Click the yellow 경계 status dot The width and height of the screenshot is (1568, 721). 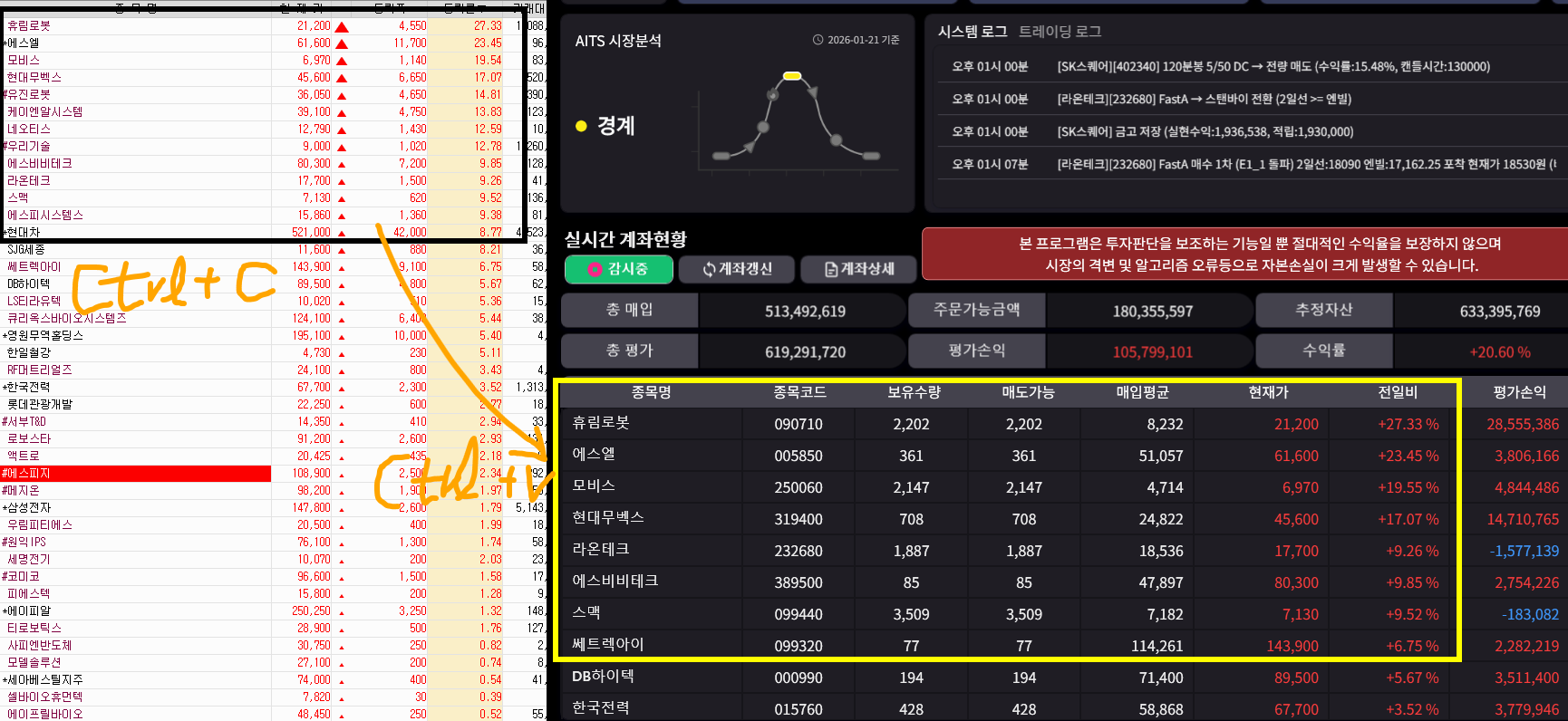(581, 126)
